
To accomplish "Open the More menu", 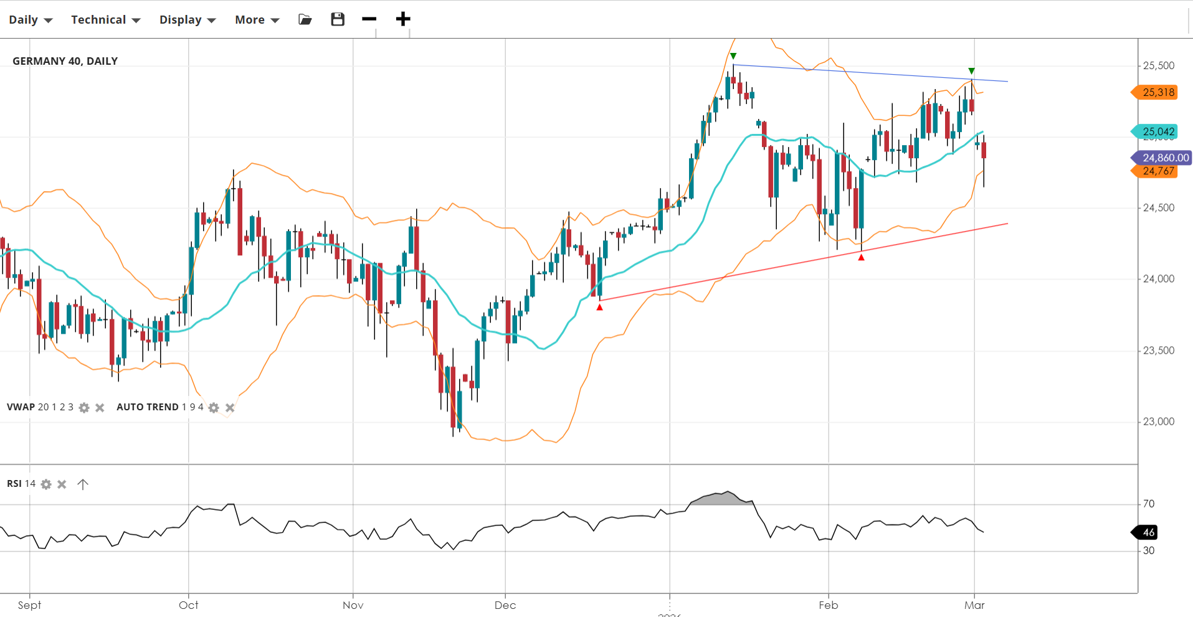I will pyautogui.click(x=256, y=20).
